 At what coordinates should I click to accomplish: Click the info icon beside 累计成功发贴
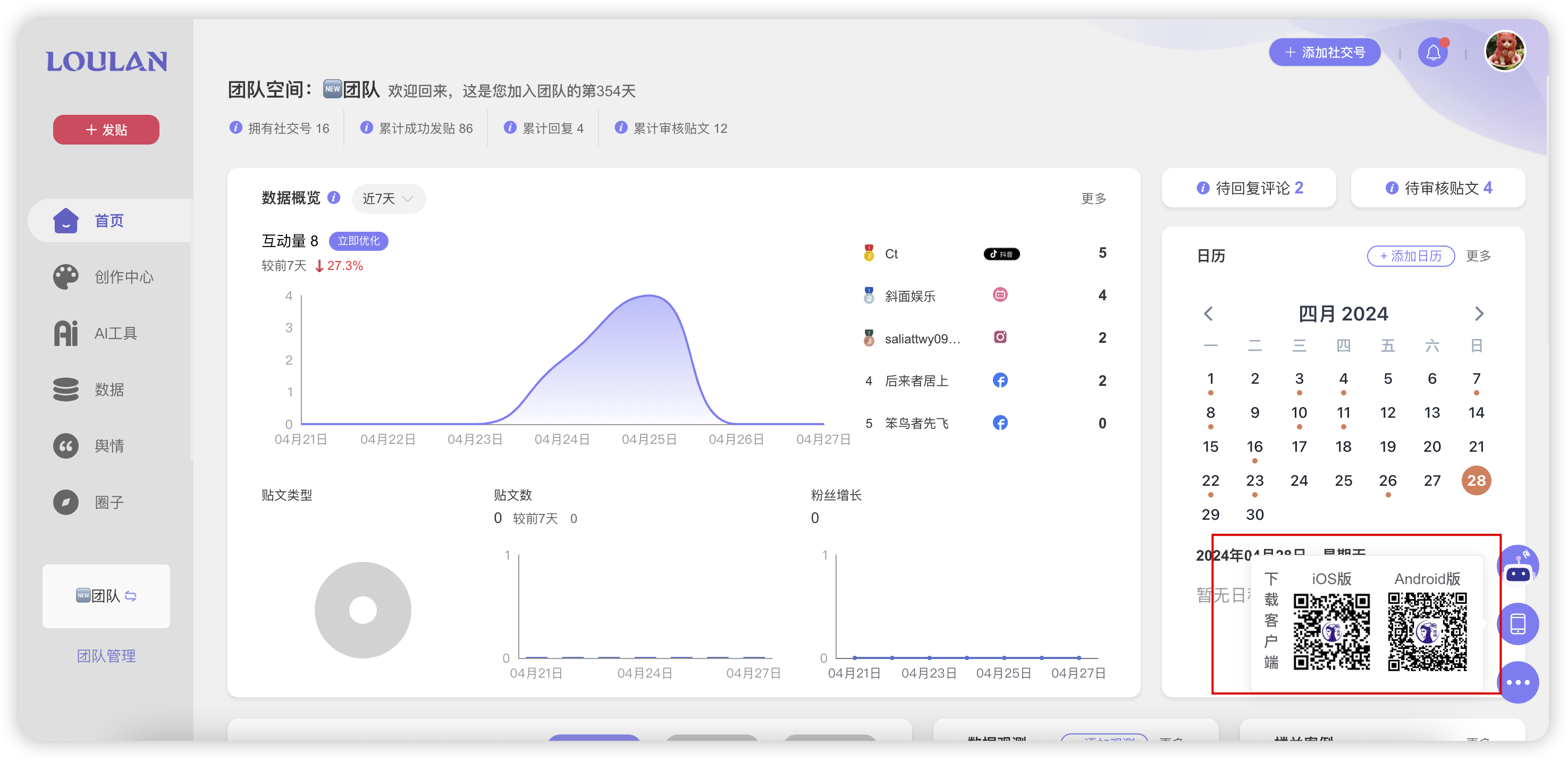pos(366,127)
